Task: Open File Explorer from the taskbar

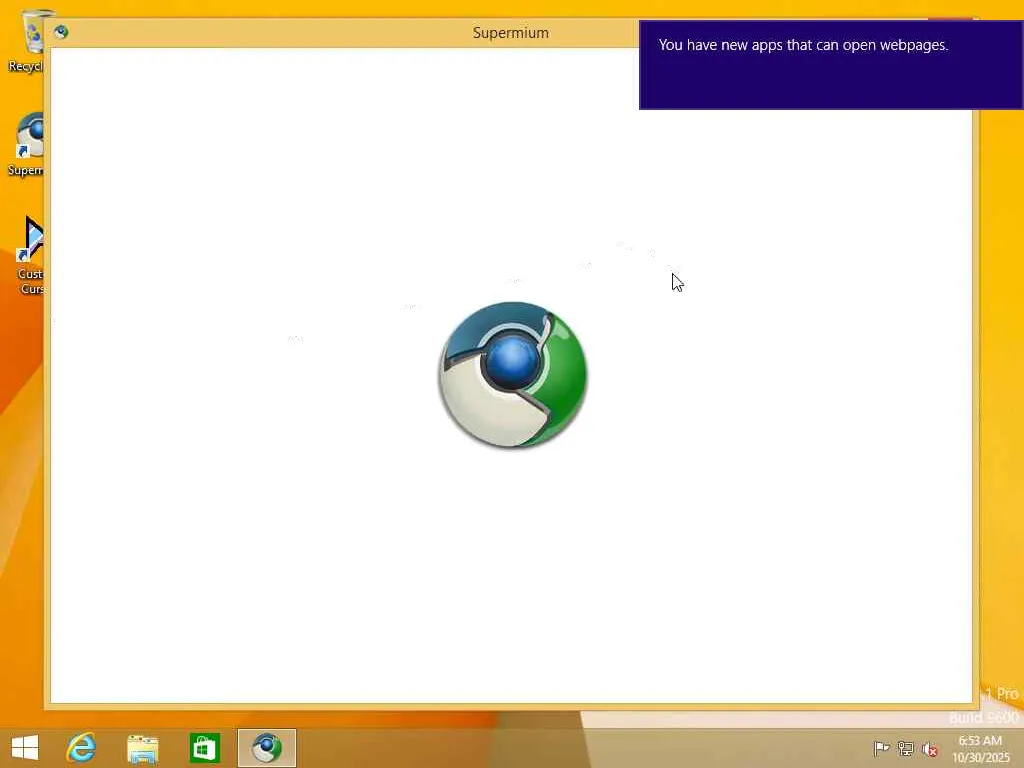Action: pos(142,748)
